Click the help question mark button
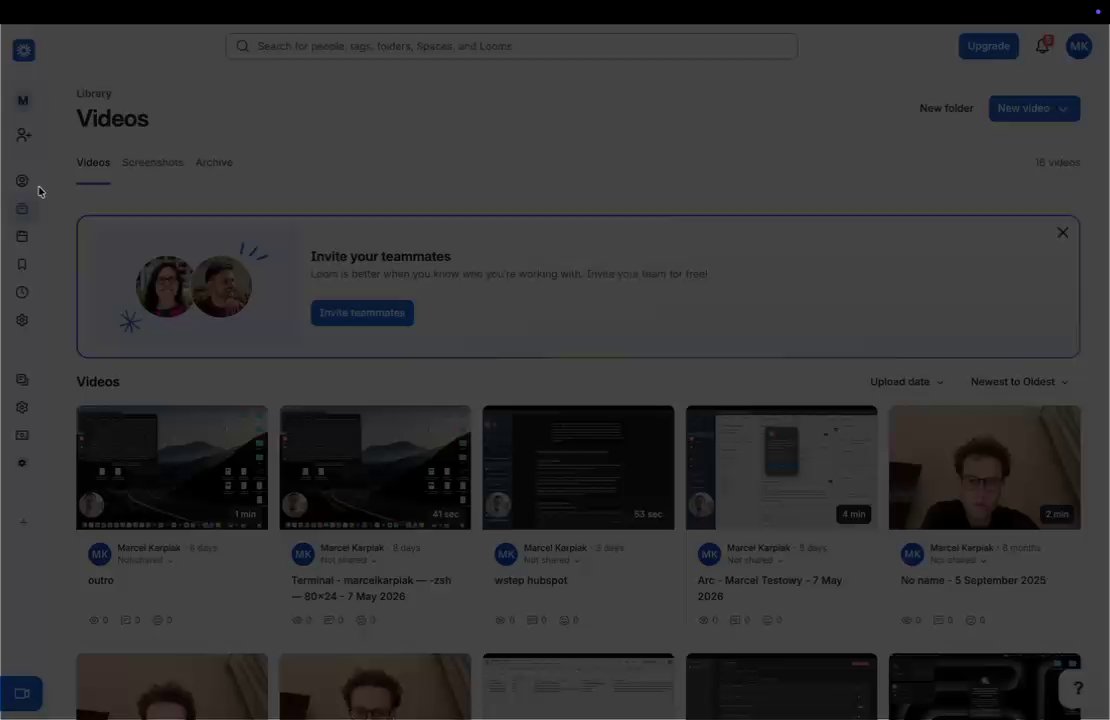Image resolution: width=1110 pixels, height=720 pixels. point(1077,688)
